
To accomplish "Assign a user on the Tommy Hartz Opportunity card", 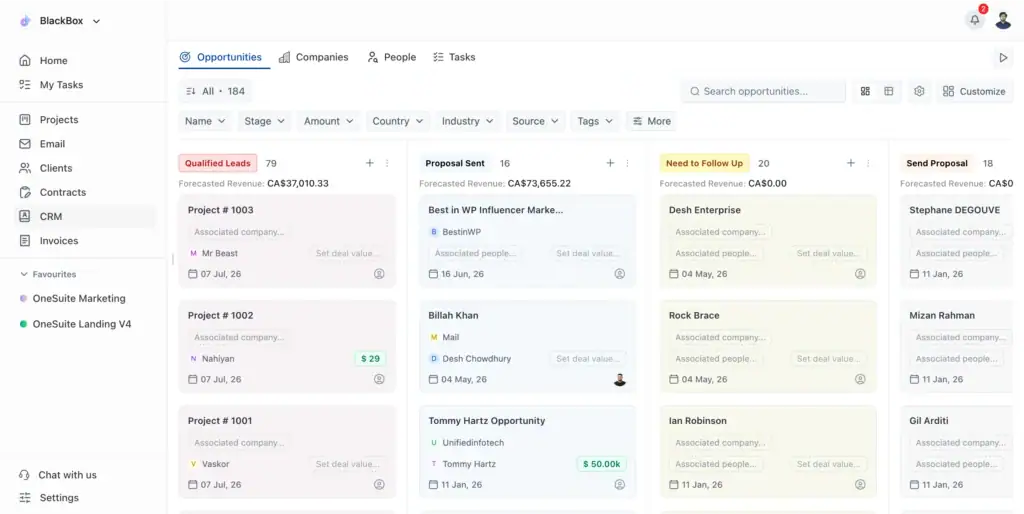I will click(x=620, y=485).
